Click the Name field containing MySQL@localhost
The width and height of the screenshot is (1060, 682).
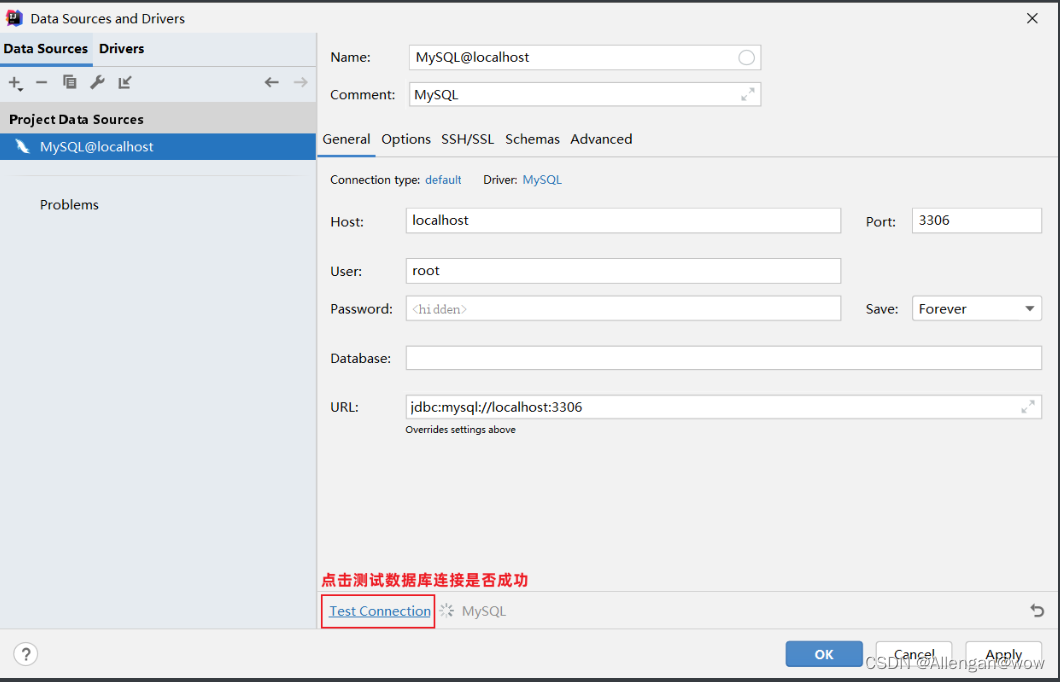click(585, 57)
